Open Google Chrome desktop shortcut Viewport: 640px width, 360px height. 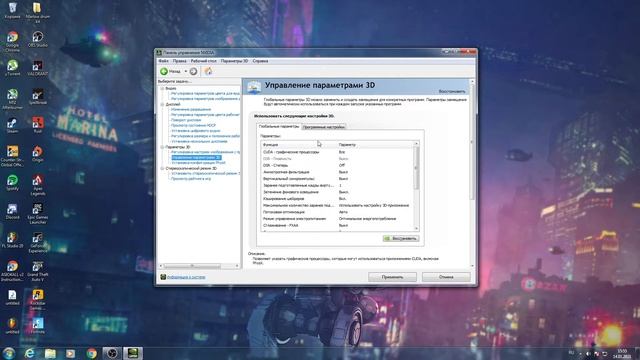(x=12, y=41)
